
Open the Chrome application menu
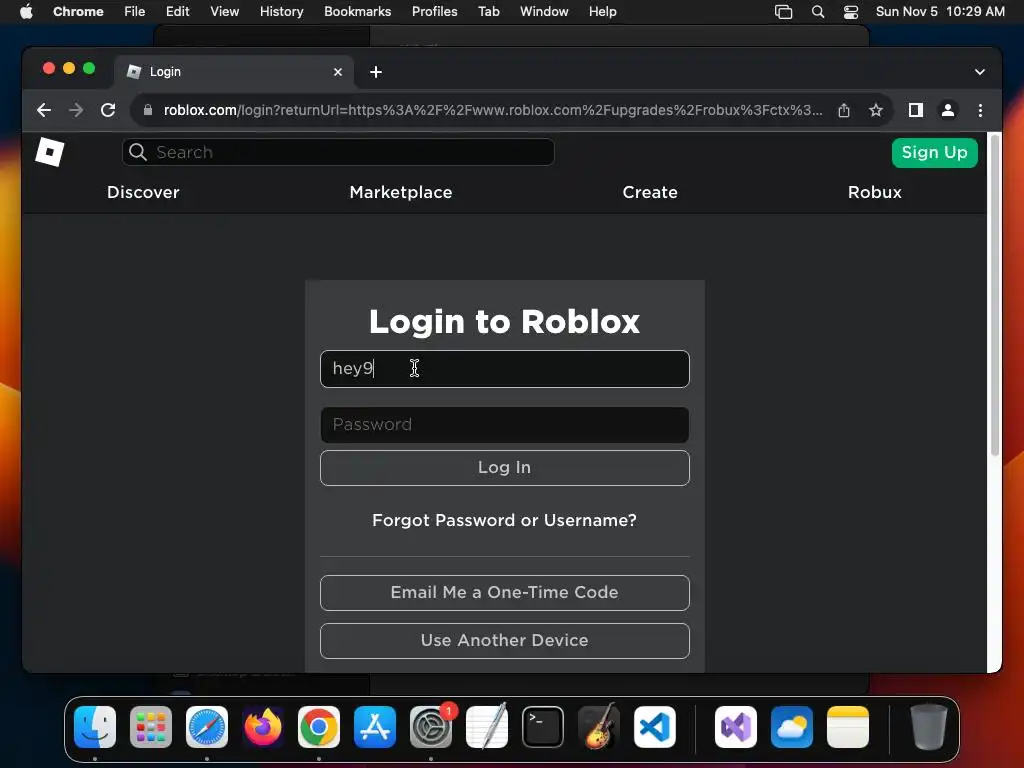click(x=78, y=12)
